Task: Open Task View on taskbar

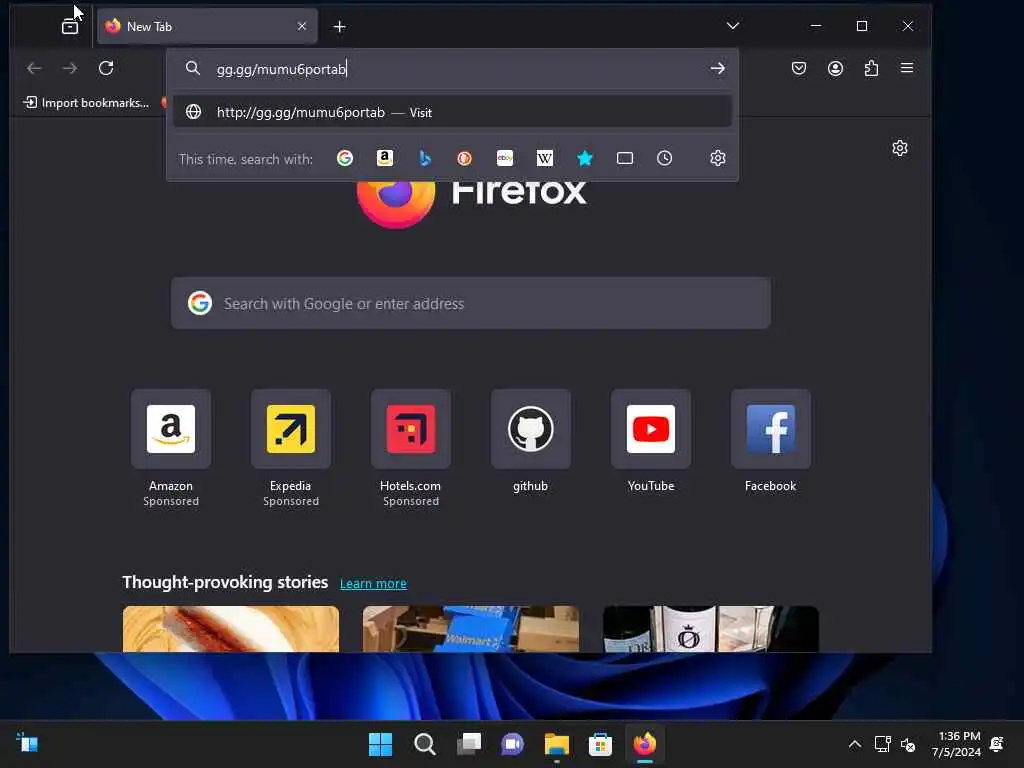Action: (469, 744)
